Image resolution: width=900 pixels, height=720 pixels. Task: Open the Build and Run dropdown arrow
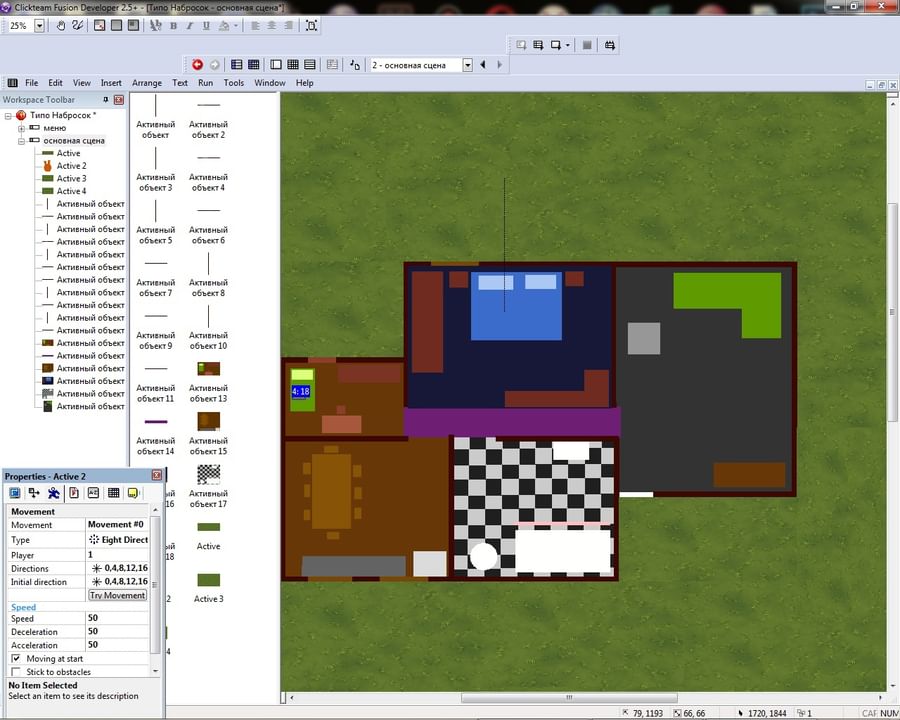tap(568, 45)
